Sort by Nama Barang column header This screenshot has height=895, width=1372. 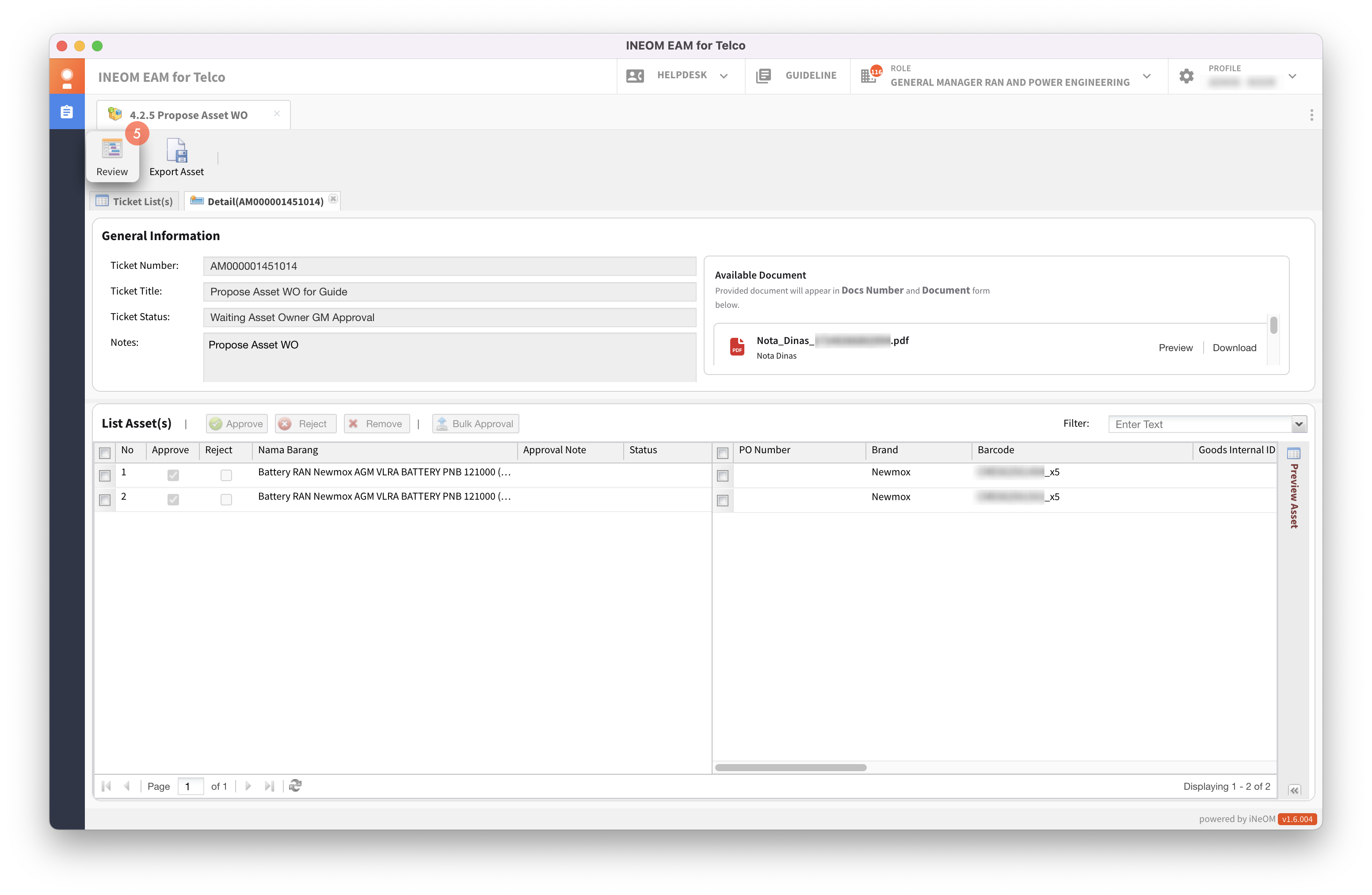[x=385, y=451]
